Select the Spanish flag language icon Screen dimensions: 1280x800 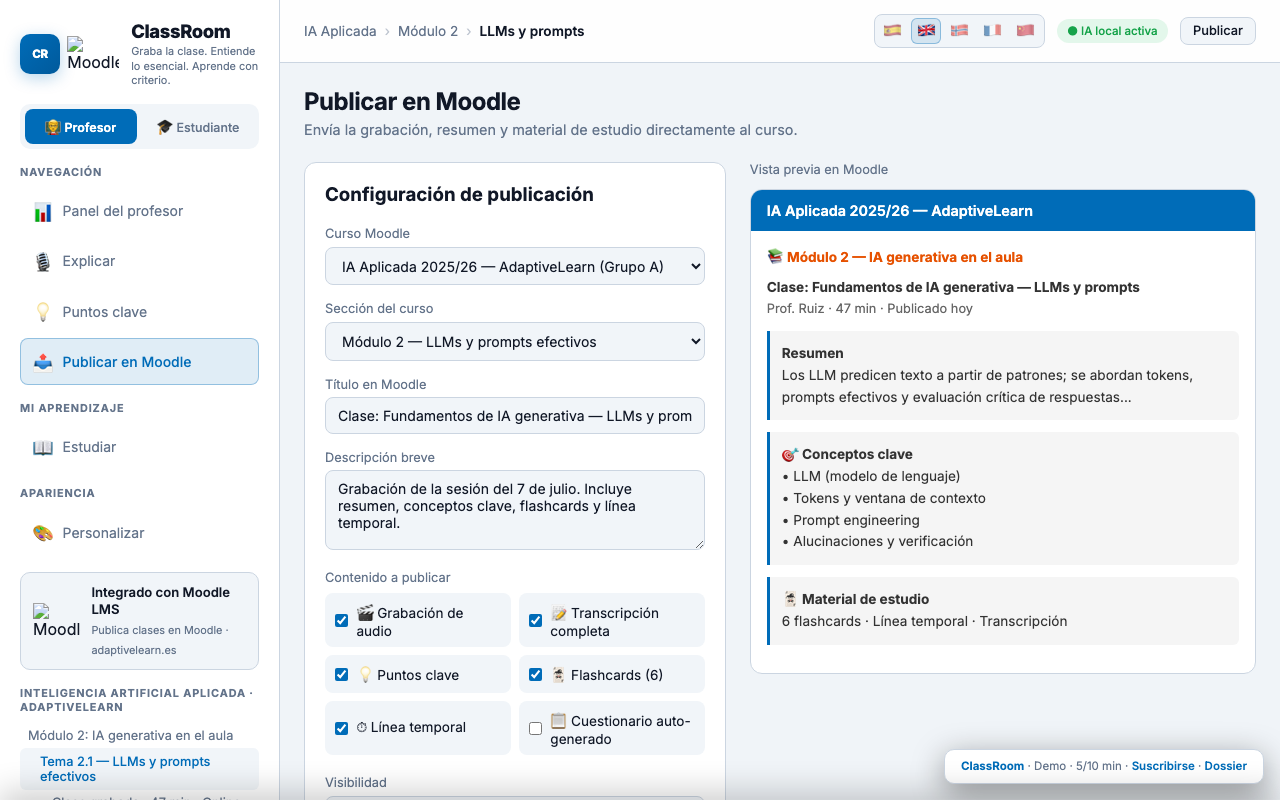pyautogui.click(x=893, y=31)
